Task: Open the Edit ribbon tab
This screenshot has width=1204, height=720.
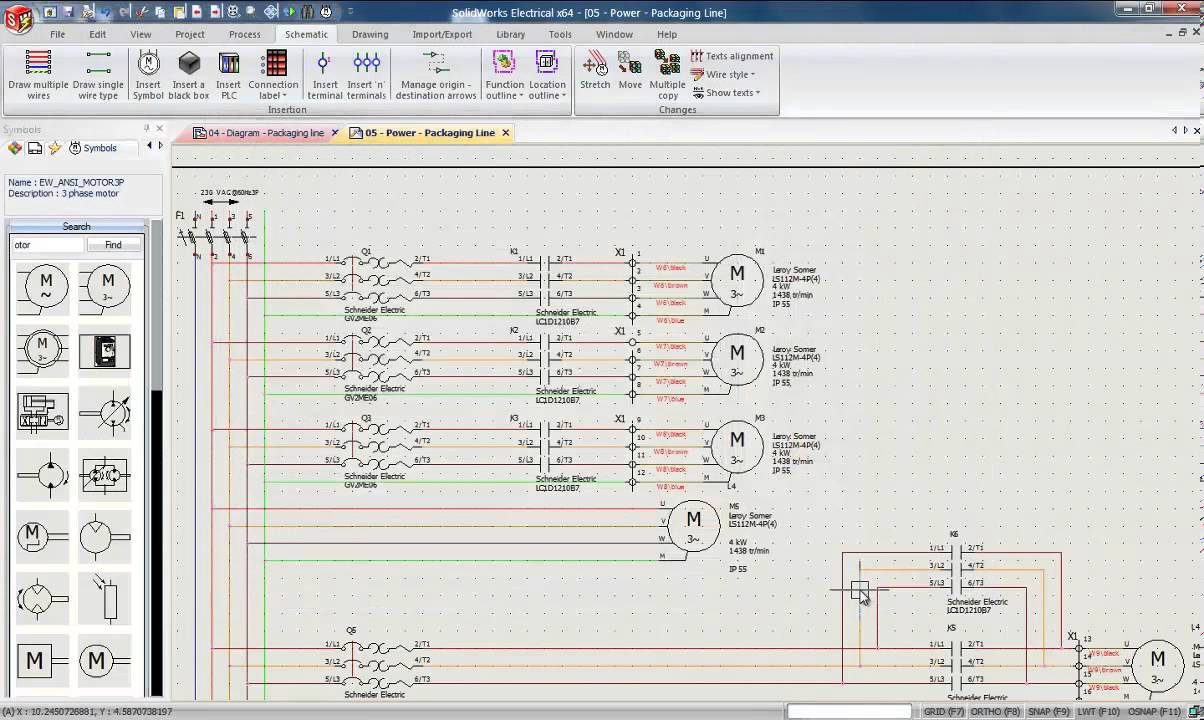Action: point(97,34)
